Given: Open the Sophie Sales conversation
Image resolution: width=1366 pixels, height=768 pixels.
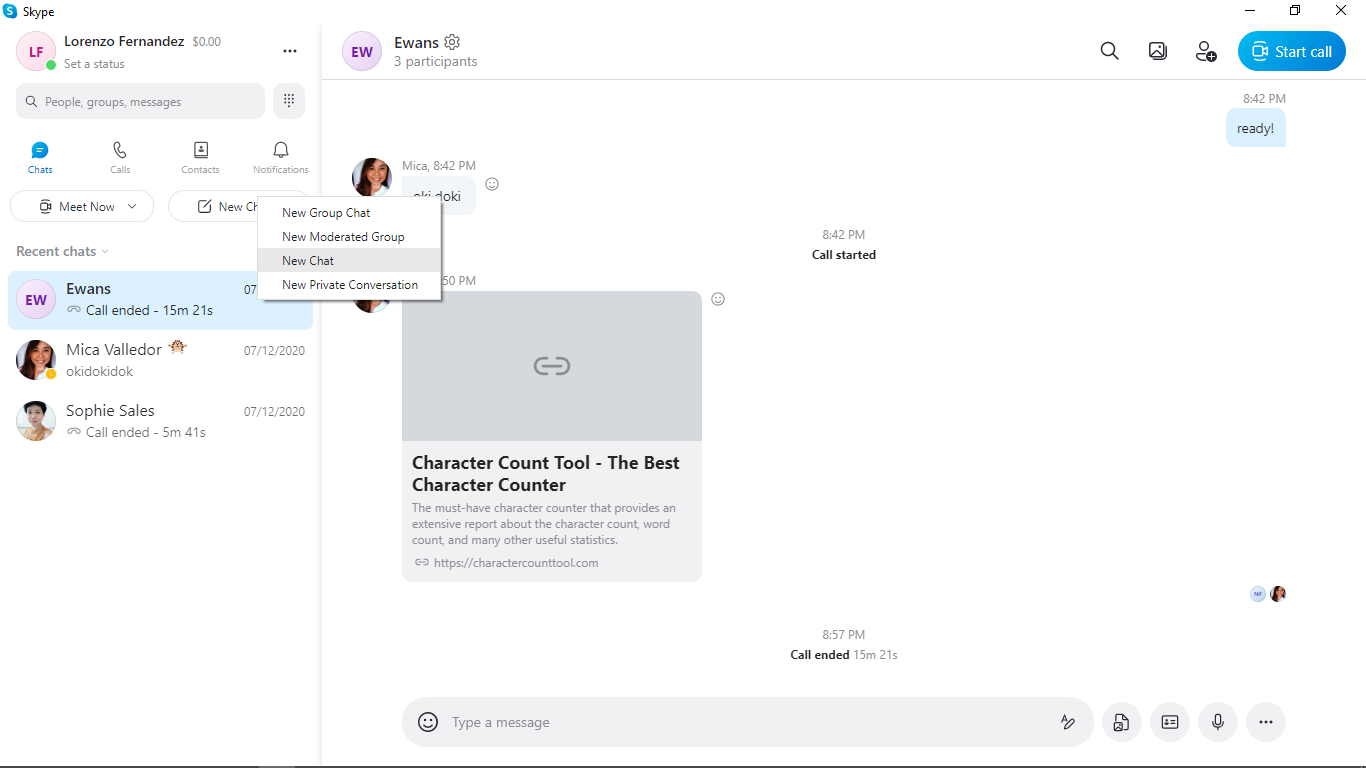Looking at the screenshot, I should pyautogui.click(x=160, y=421).
